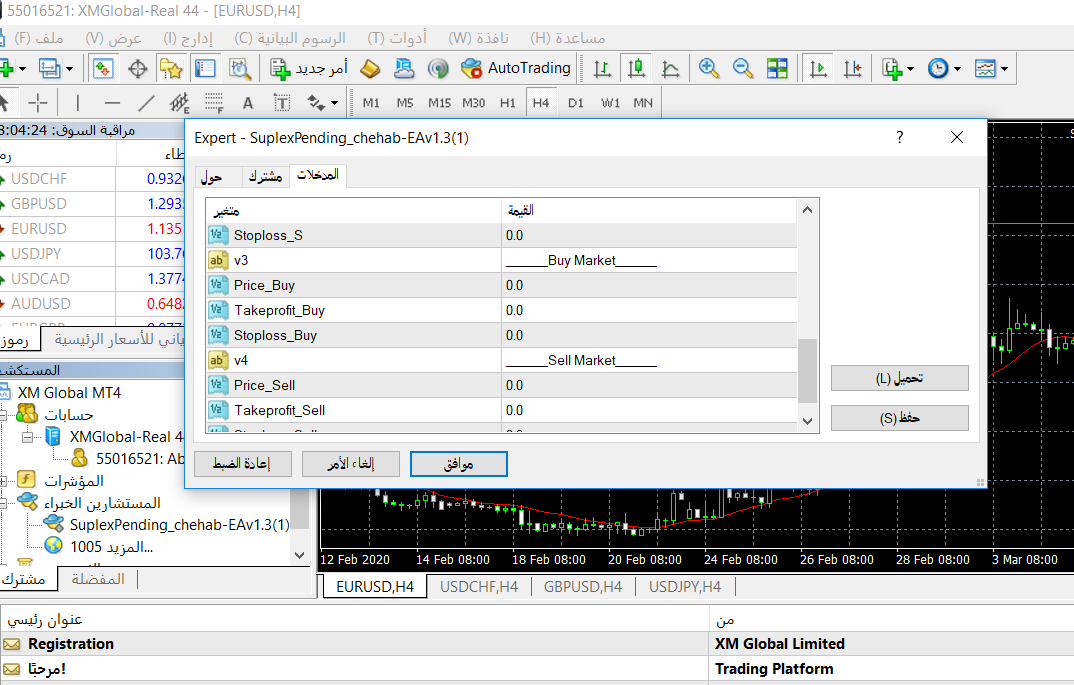Show the Data Window crosshair-circle icon
The image size is (1074, 685).
[x=138, y=68]
